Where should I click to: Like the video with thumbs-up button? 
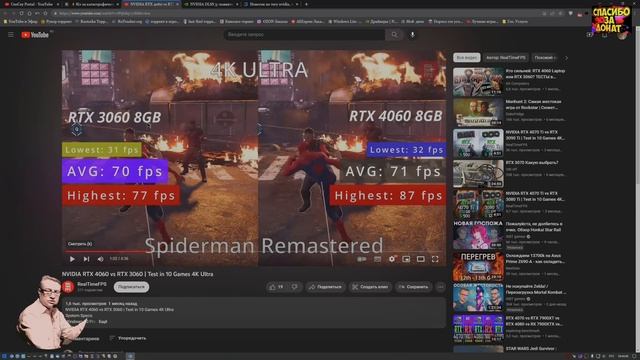[x=276, y=287]
